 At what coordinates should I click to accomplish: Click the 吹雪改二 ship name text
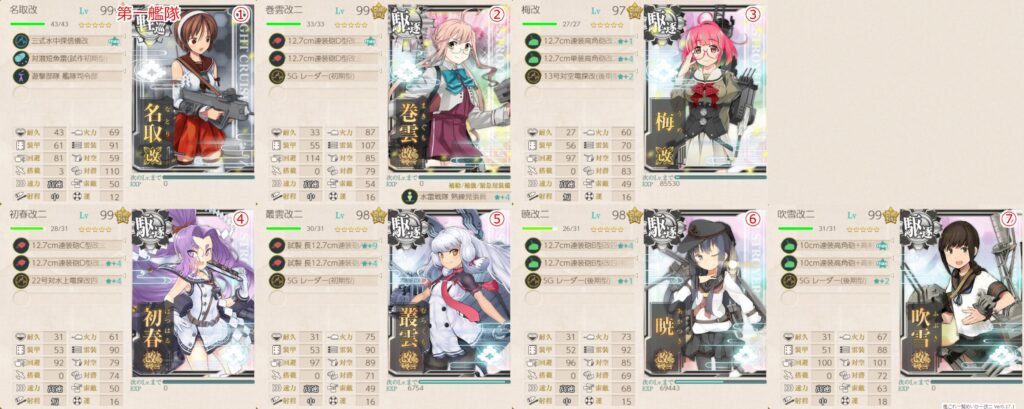coord(799,215)
